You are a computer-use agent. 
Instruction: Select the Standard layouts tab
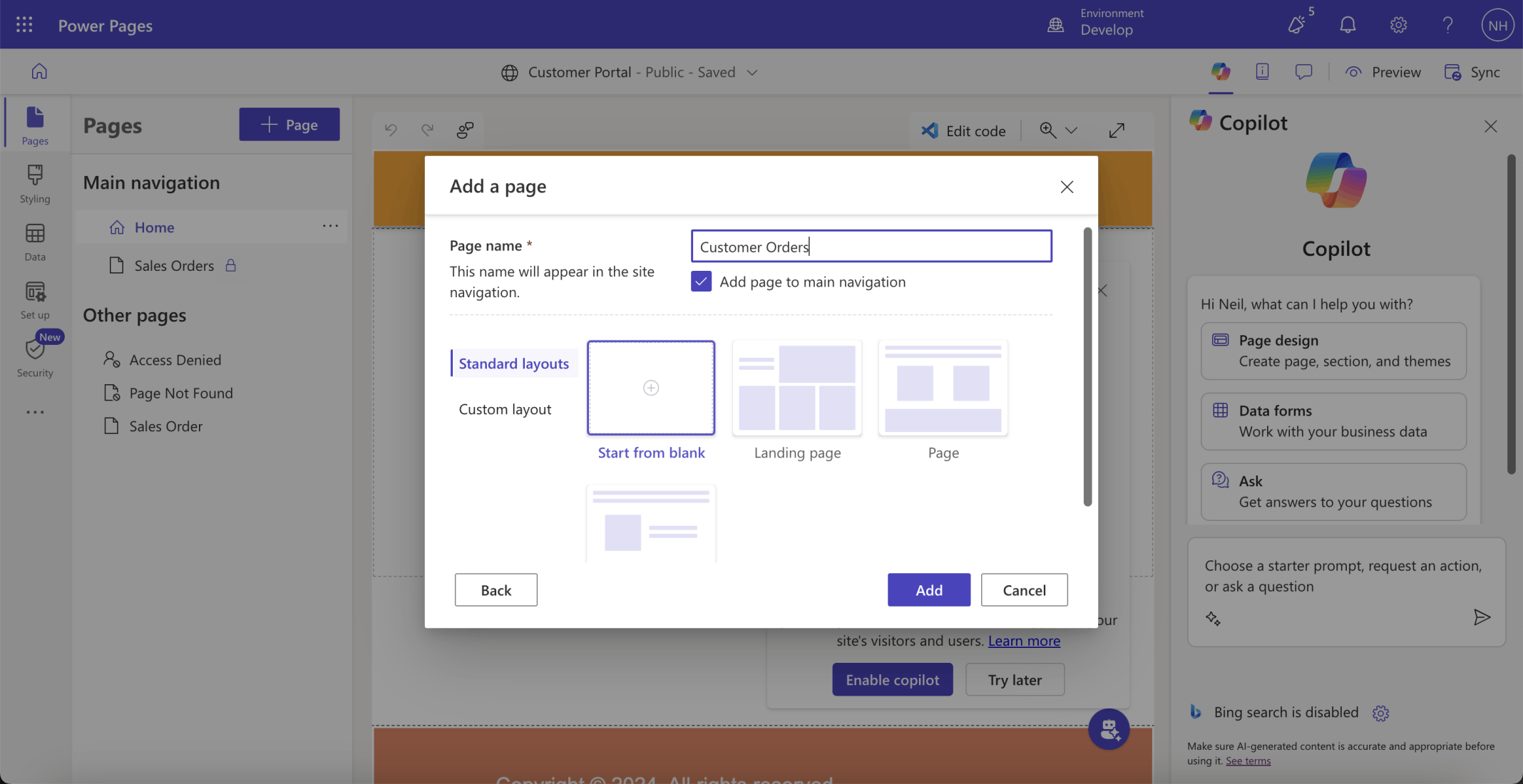point(513,363)
